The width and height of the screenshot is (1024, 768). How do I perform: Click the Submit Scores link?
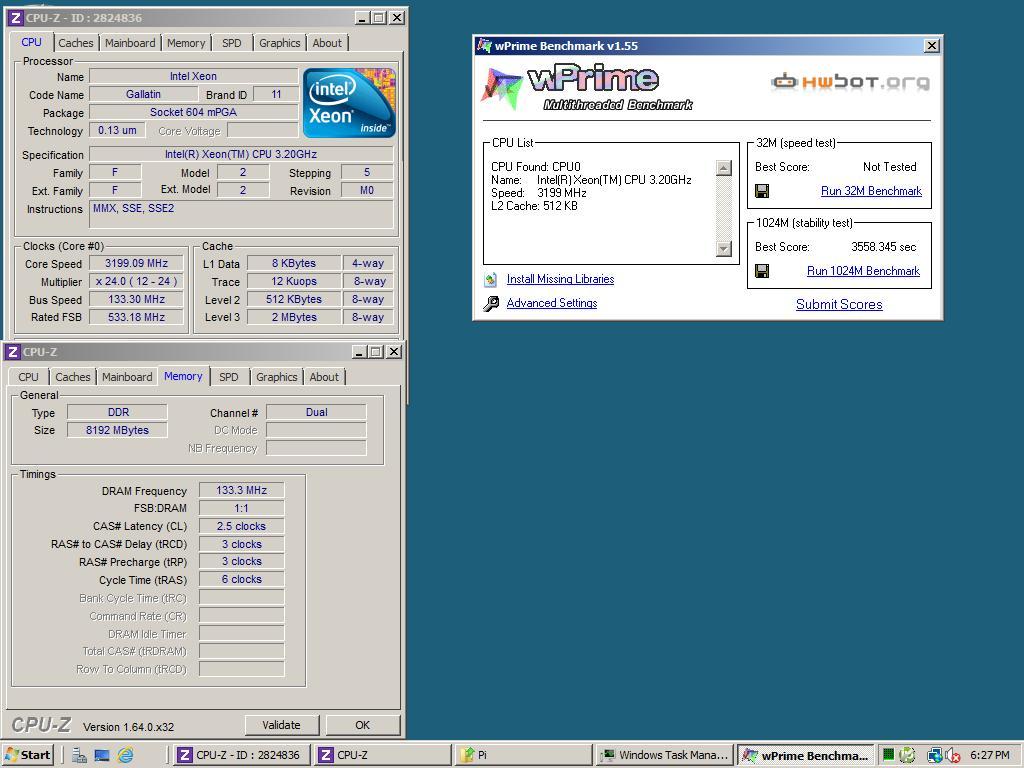[839, 304]
